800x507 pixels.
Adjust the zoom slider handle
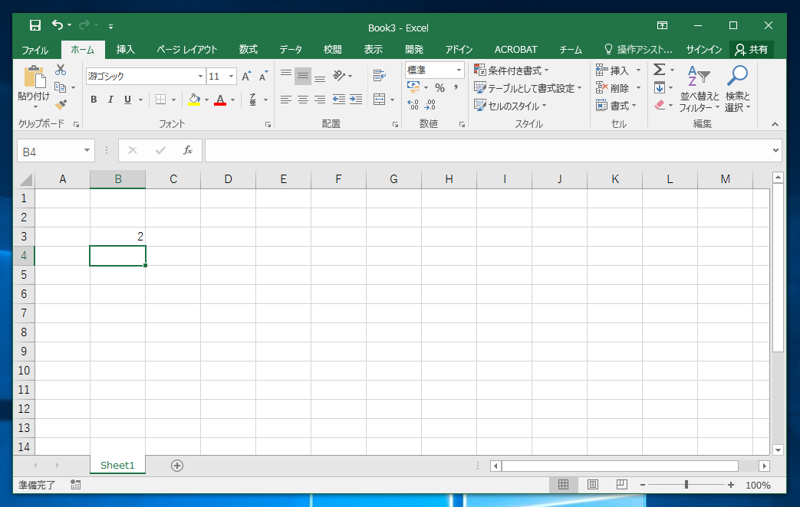tap(686, 485)
